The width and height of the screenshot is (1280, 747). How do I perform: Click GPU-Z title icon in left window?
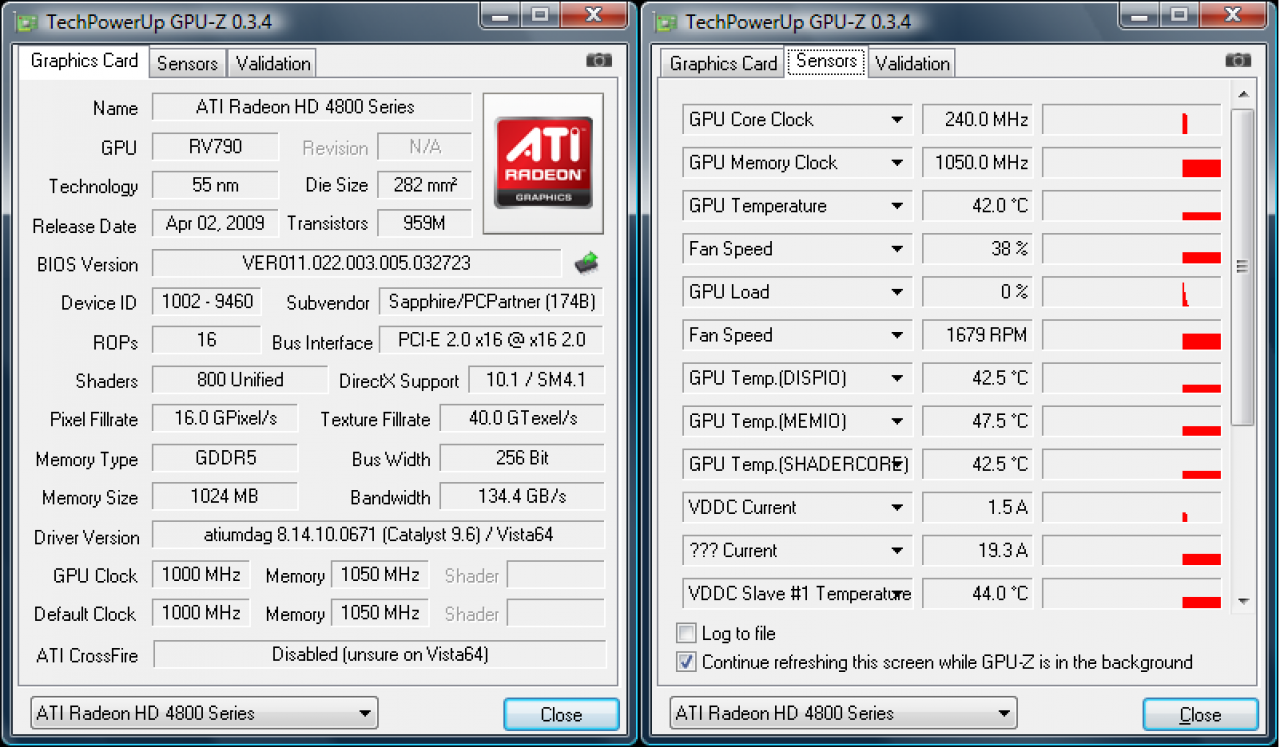pos(26,21)
